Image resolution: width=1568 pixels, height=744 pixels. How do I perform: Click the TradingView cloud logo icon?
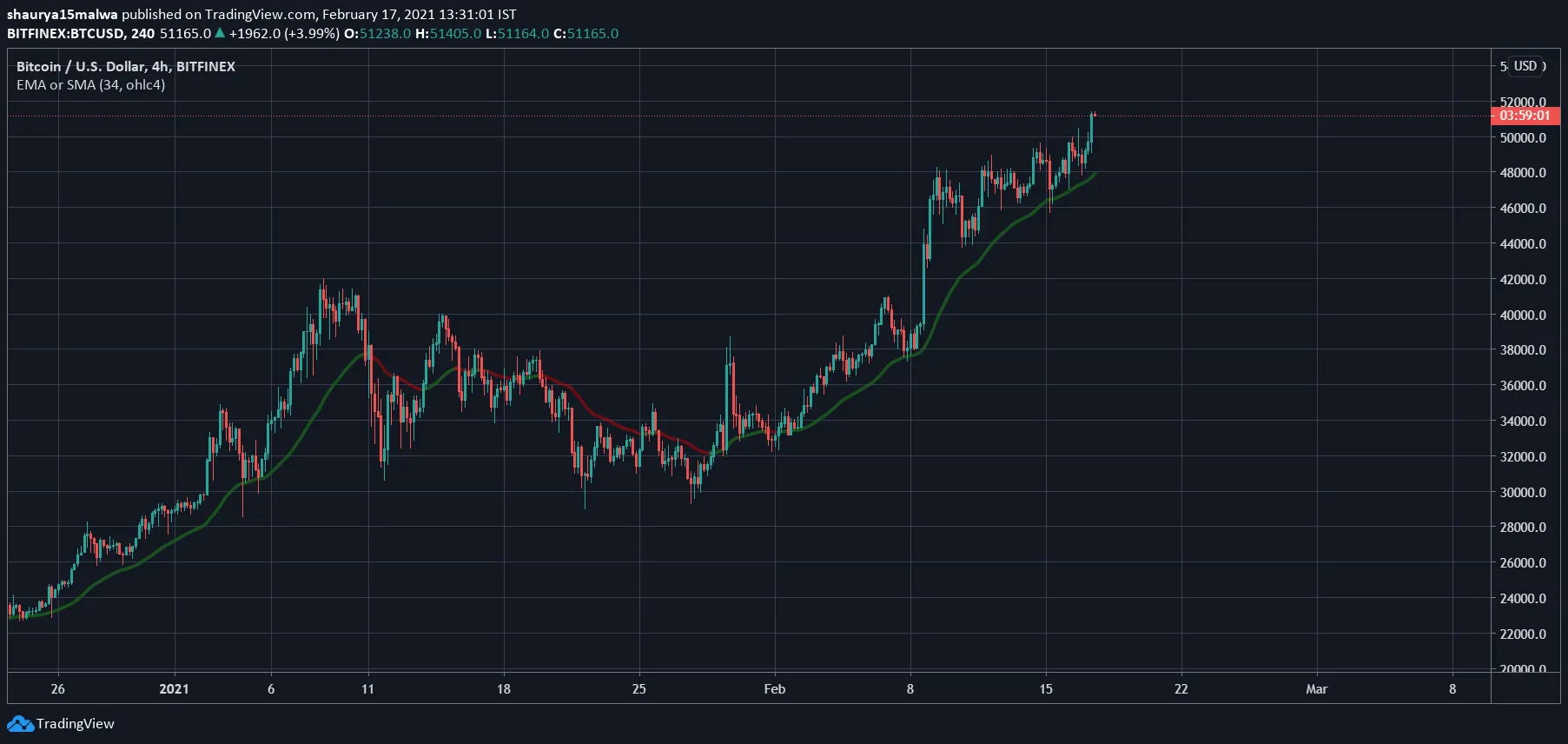(20, 724)
